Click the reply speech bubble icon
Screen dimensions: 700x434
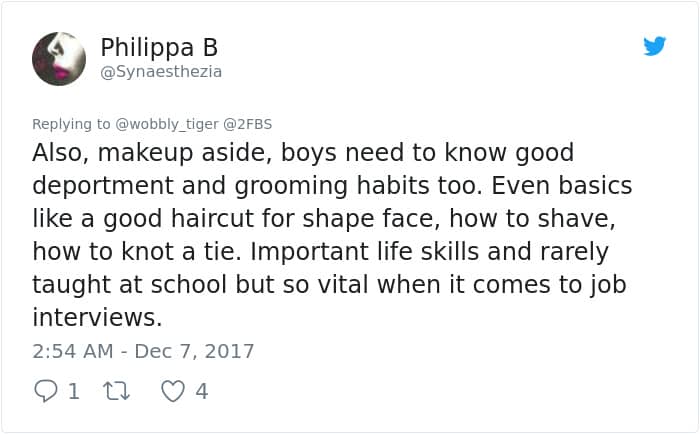coord(46,391)
